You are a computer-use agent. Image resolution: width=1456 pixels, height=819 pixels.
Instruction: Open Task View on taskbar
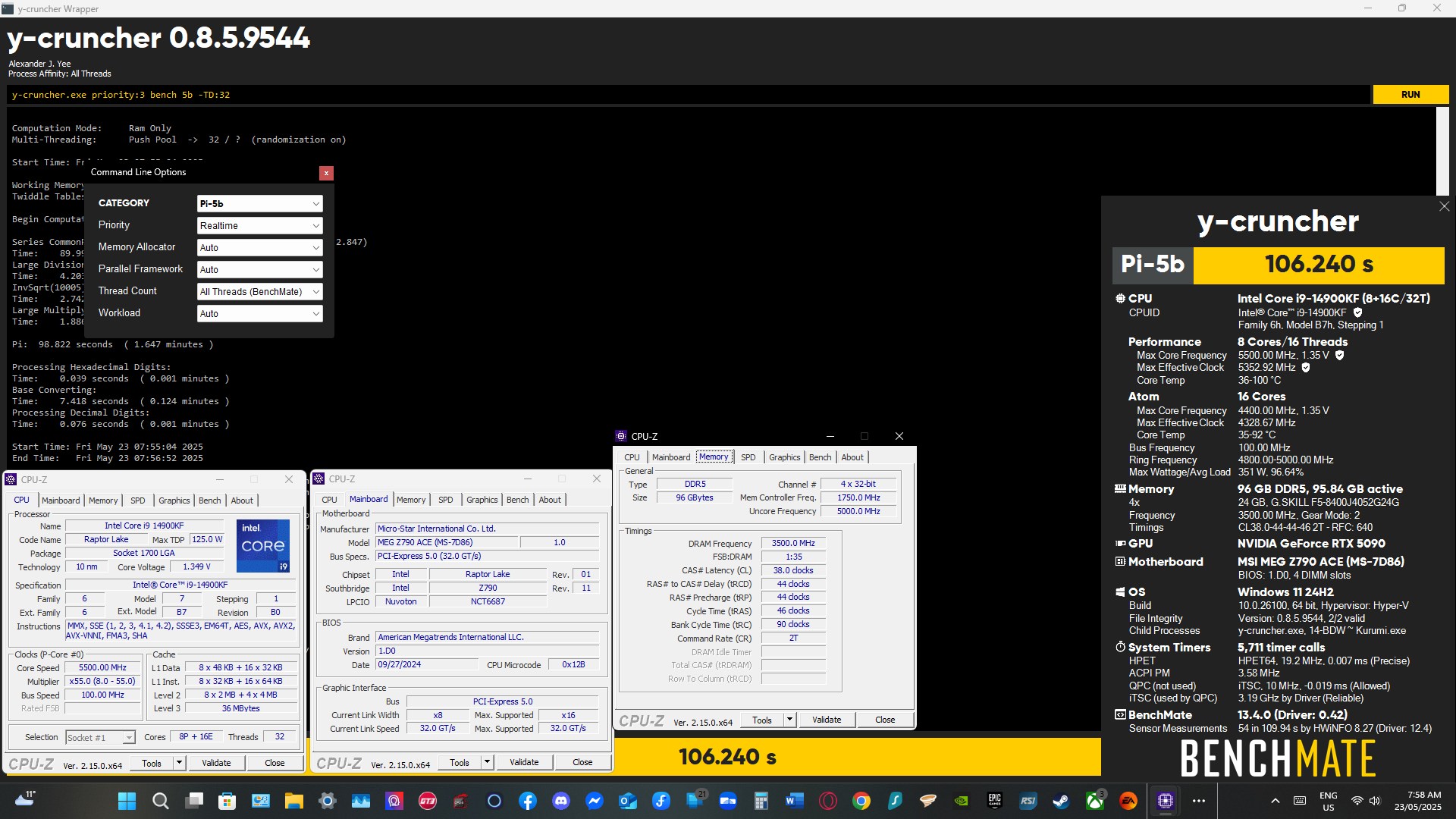(x=193, y=801)
